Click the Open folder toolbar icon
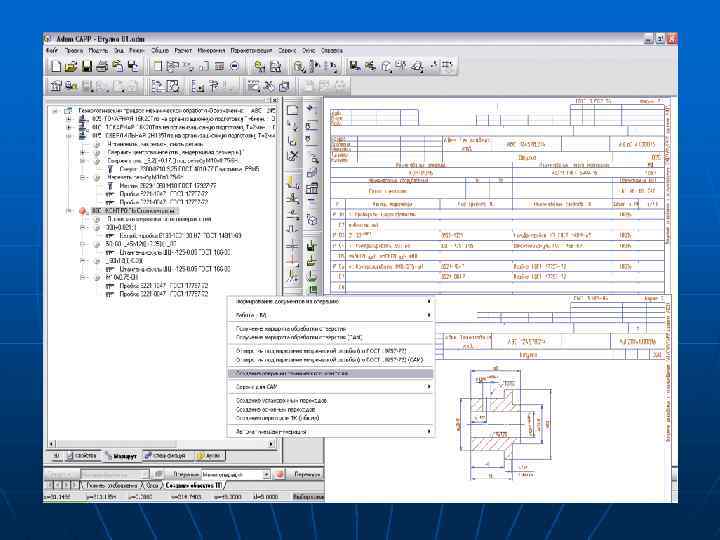 (71, 67)
